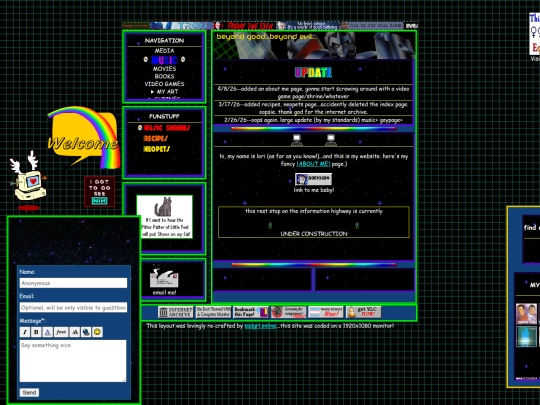Click the NAVIGATION heading
540x405 pixels.
(x=164, y=40)
